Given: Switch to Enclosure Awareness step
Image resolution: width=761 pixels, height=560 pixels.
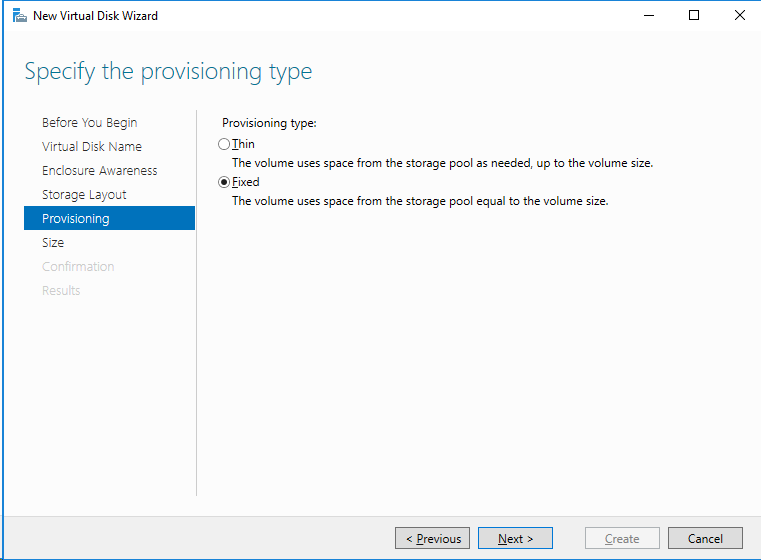Looking at the screenshot, I should (x=99, y=170).
